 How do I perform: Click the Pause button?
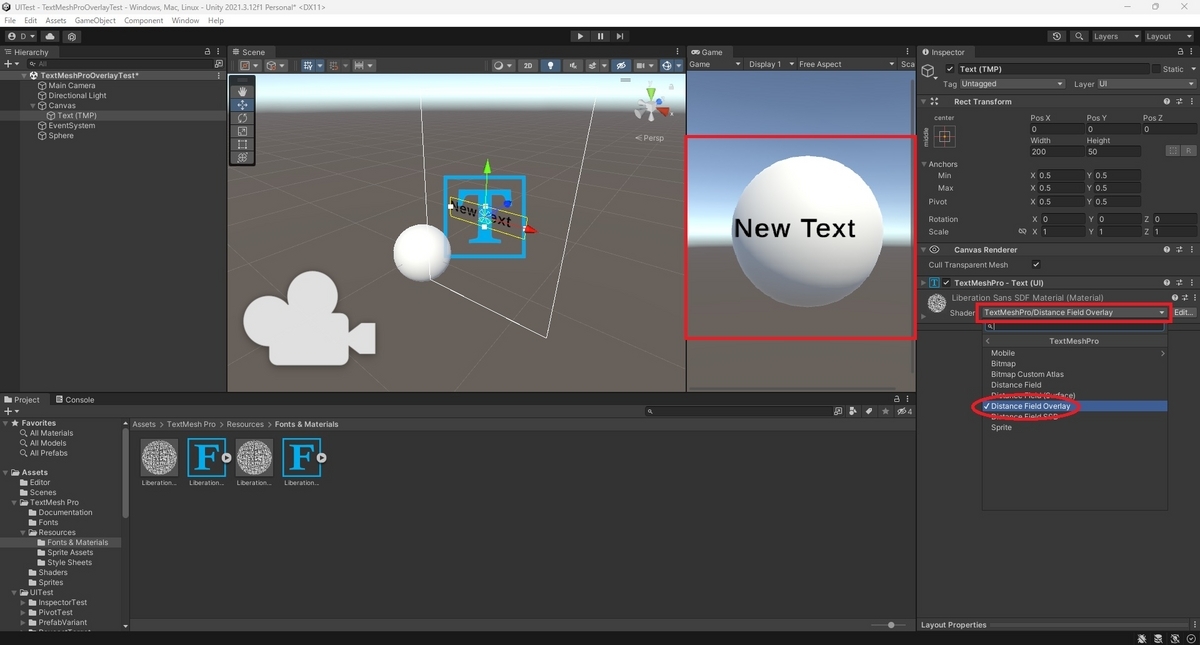[x=600, y=36]
